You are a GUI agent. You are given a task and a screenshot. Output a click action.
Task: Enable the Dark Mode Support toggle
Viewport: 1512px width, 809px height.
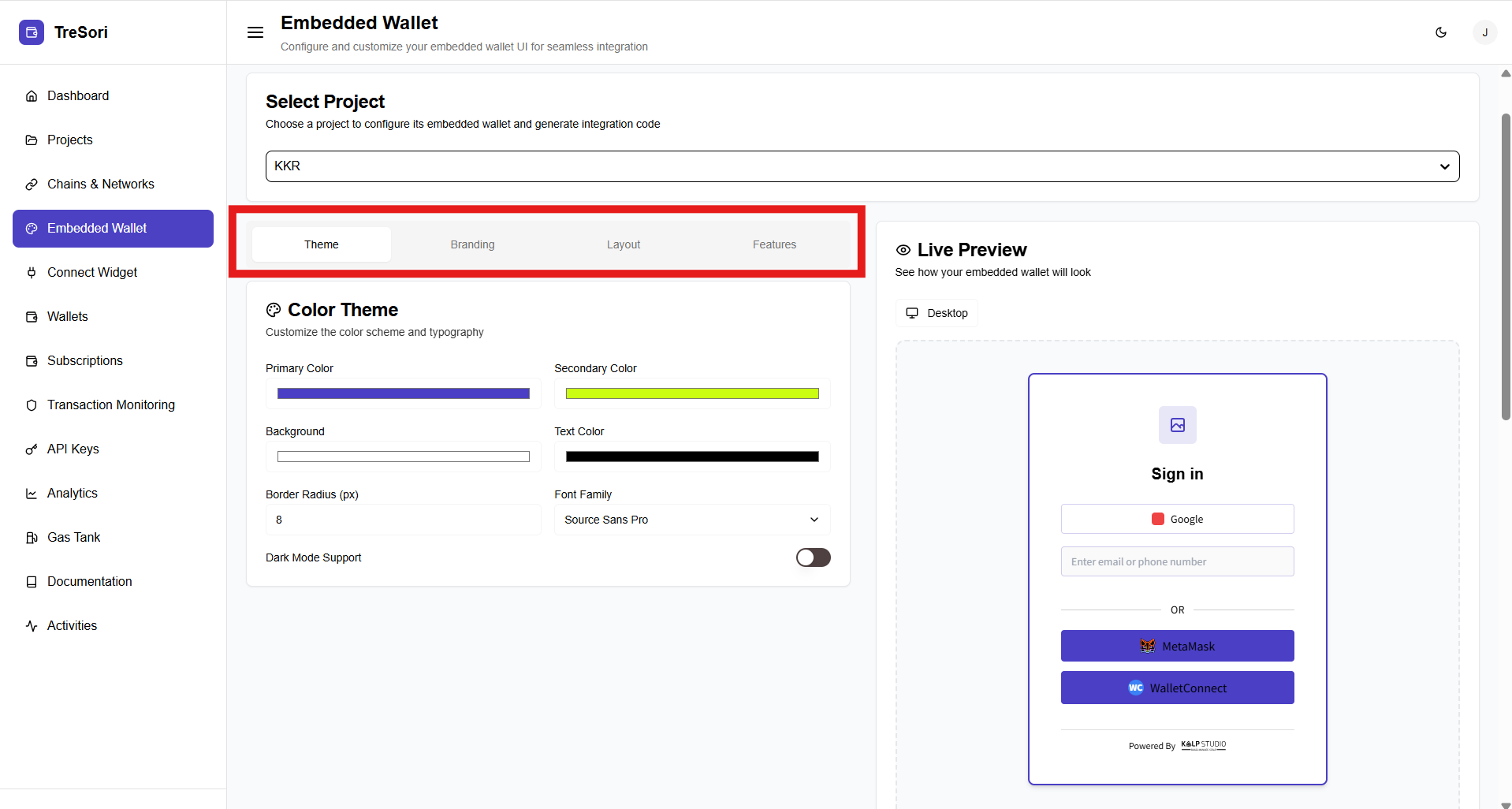tap(813, 557)
